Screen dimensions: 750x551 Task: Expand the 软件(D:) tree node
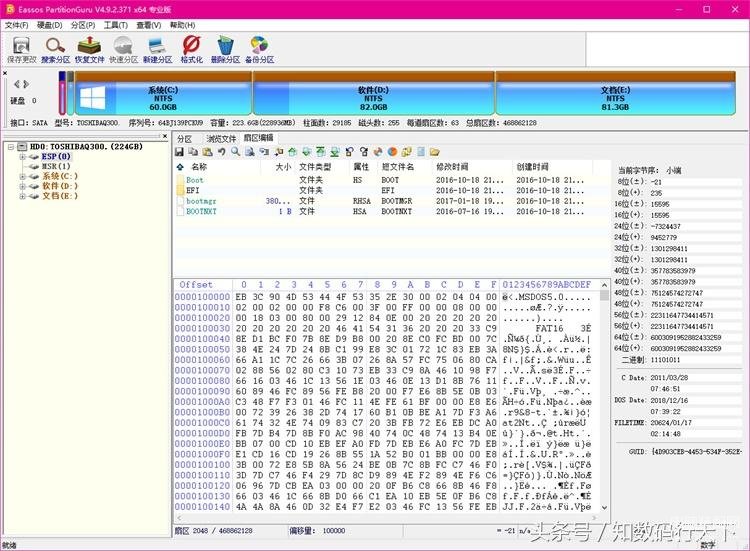[x=22, y=186]
